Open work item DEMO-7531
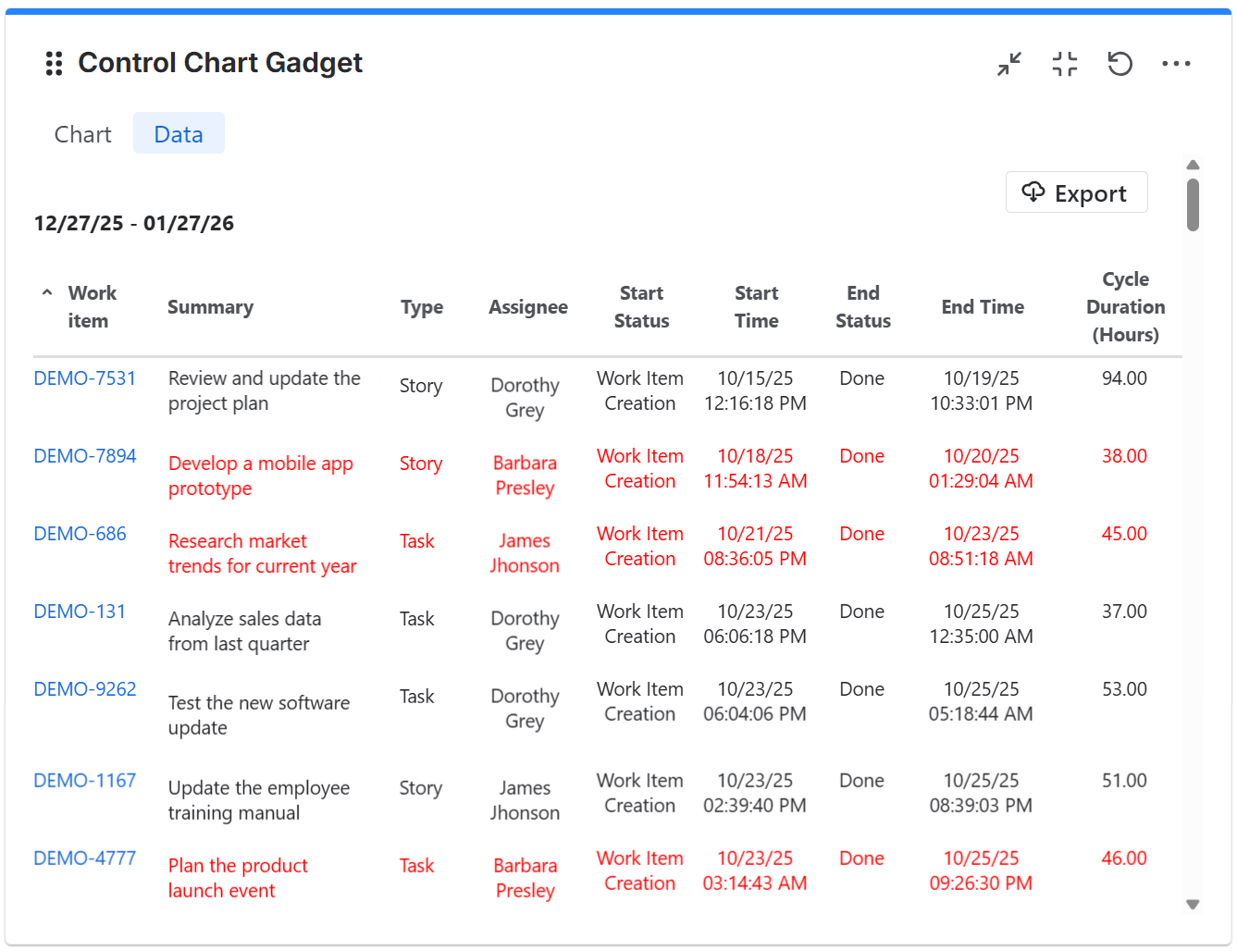This screenshot has width=1237, height=952. pyautogui.click(x=84, y=377)
